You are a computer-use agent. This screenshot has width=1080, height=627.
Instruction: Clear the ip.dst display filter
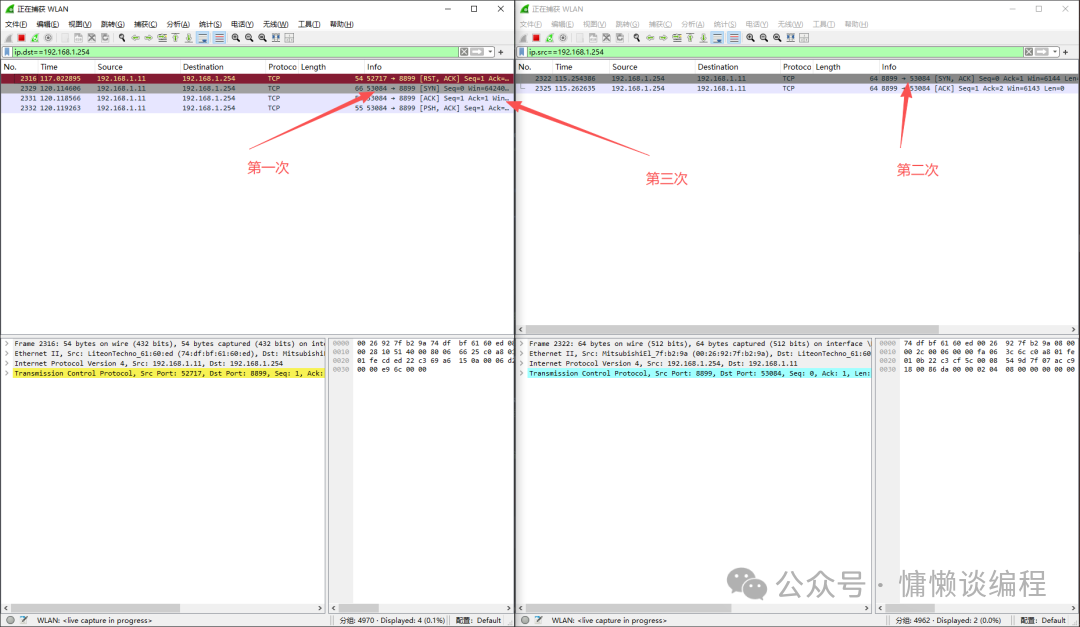click(464, 52)
